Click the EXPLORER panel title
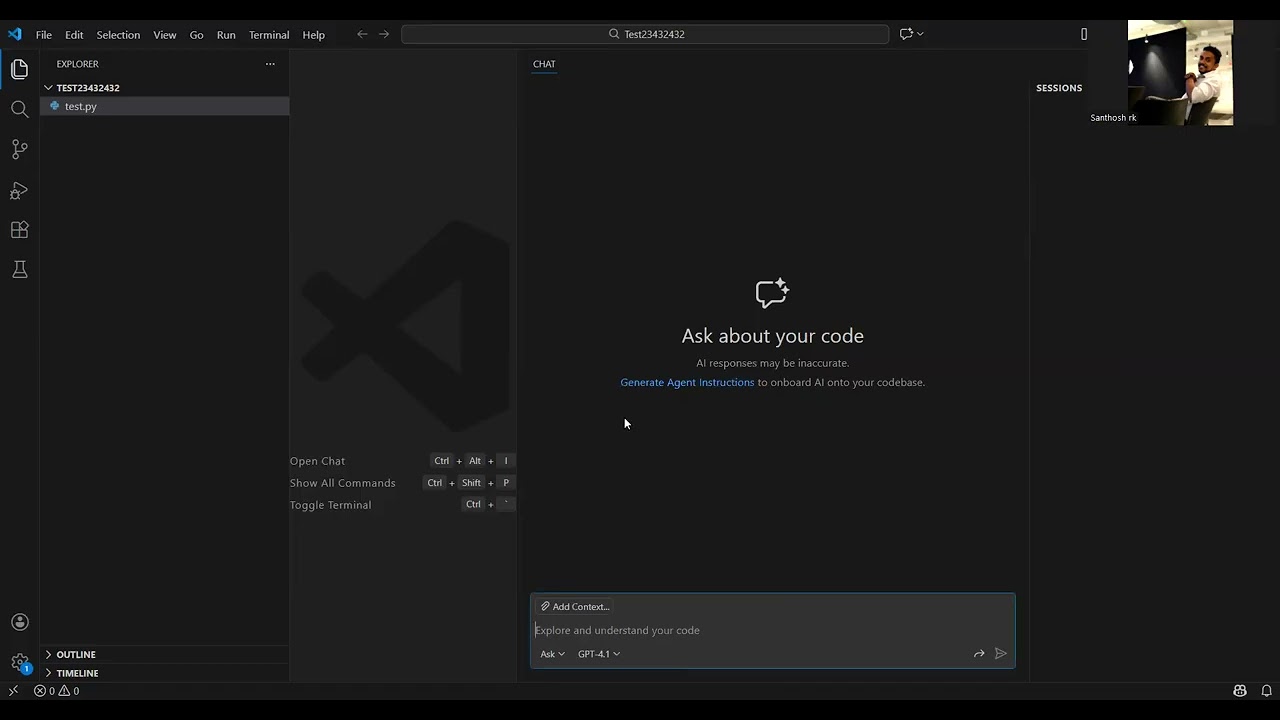1280x720 pixels. (77, 64)
